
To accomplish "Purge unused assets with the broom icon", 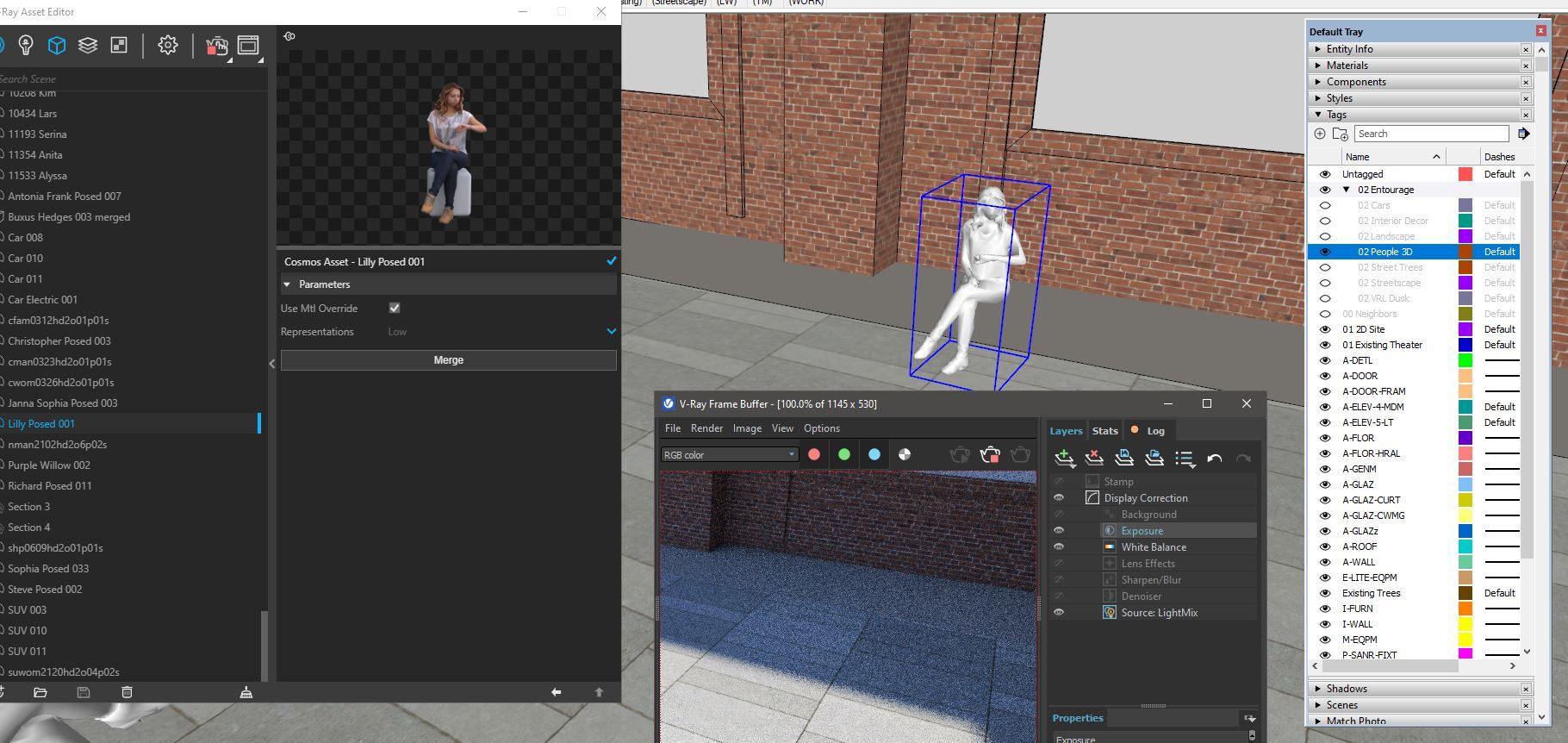I will coord(246,692).
